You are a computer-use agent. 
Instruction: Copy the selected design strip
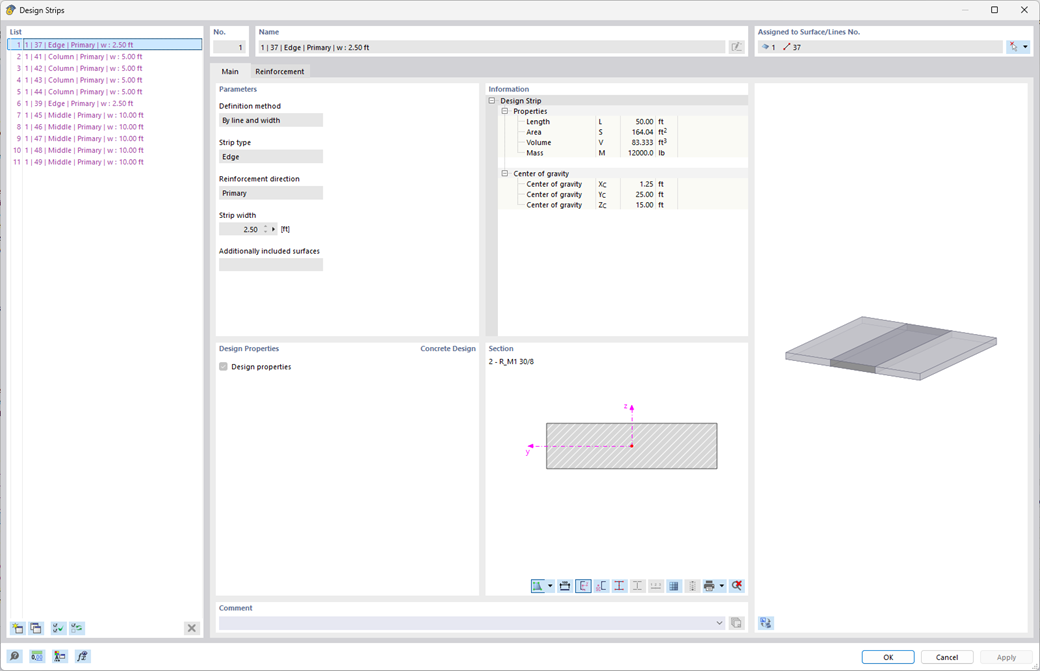pyautogui.click(x=36, y=628)
